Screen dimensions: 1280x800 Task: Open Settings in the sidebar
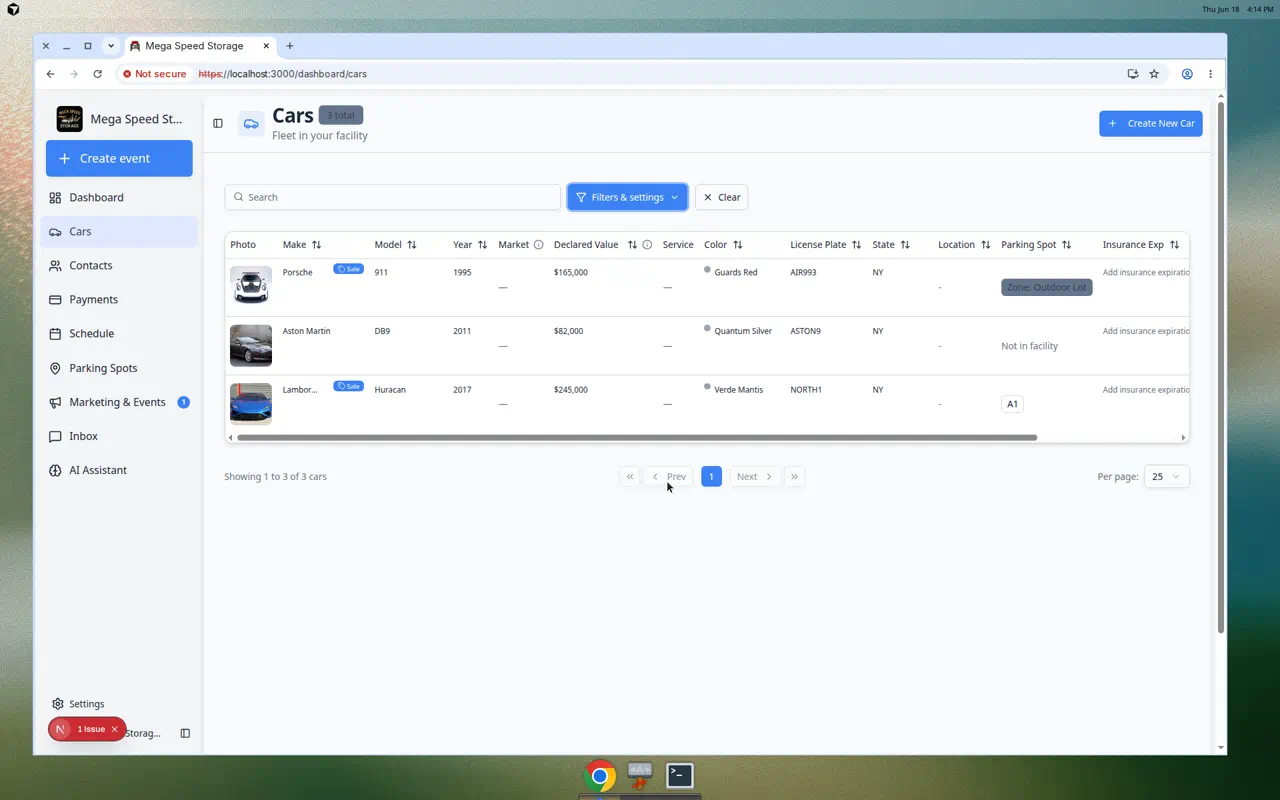coord(119,704)
